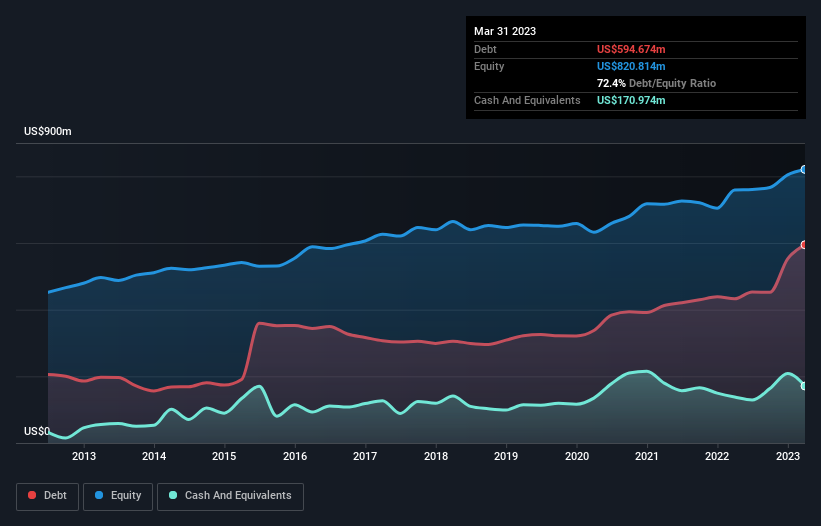Click the 2021 x-axis label

[647, 456]
